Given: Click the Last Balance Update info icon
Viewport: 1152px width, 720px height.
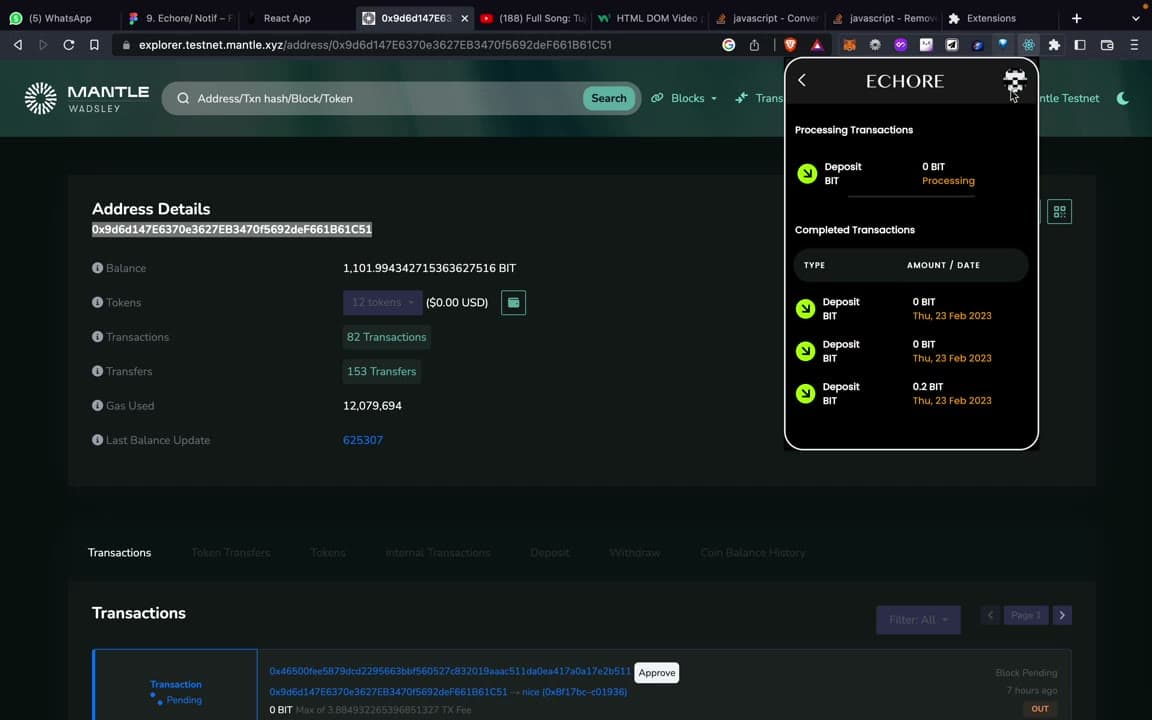Looking at the screenshot, I should click(97, 440).
